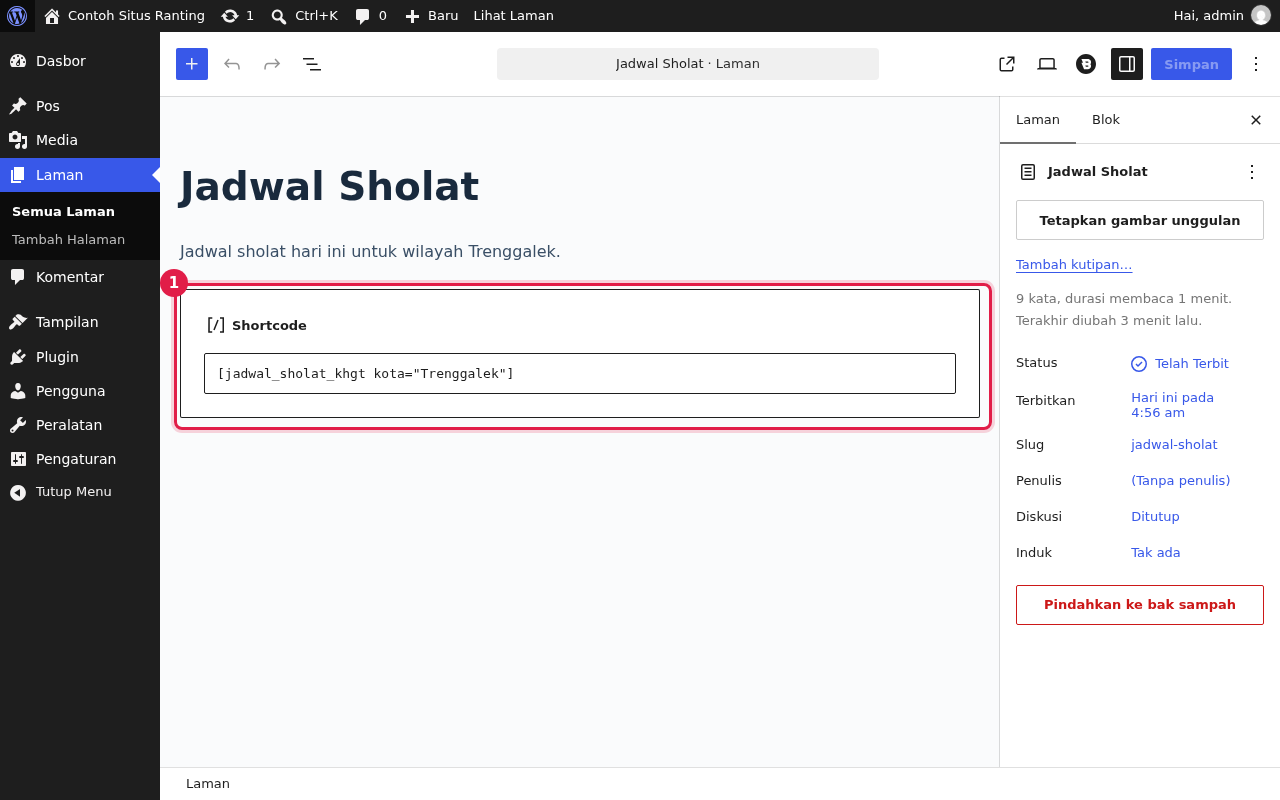Image resolution: width=1280 pixels, height=800 pixels.
Task: Open the Media menu item
Action: click(80, 140)
